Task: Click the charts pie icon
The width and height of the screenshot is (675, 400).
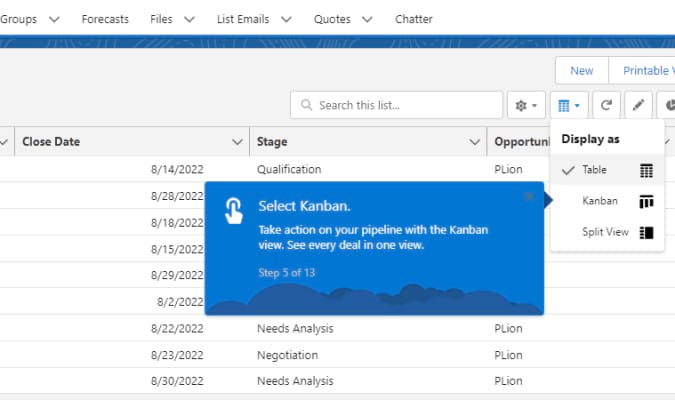Action: (x=669, y=105)
